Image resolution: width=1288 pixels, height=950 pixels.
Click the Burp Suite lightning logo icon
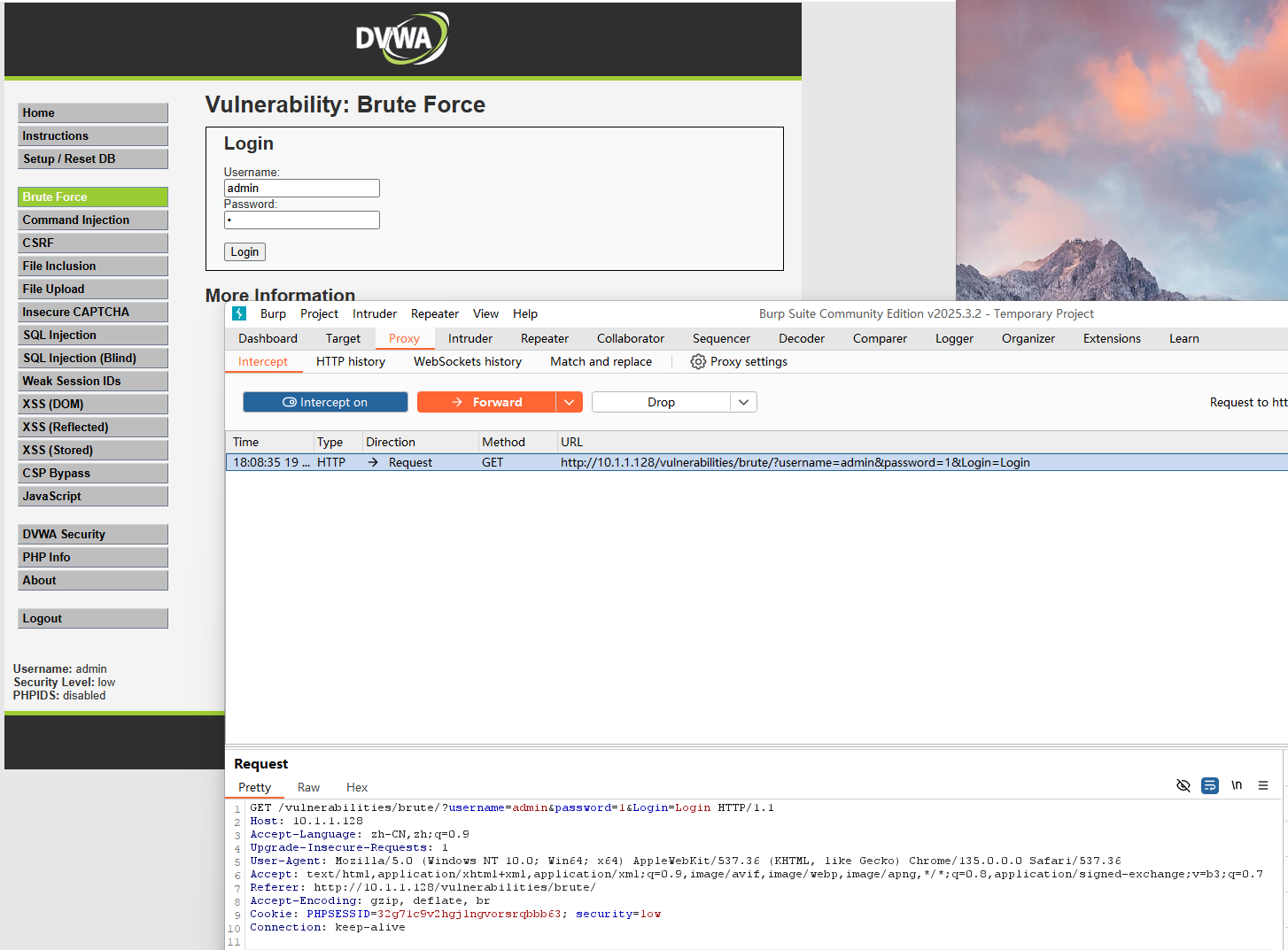pyautogui.click(x=239, y=313)
